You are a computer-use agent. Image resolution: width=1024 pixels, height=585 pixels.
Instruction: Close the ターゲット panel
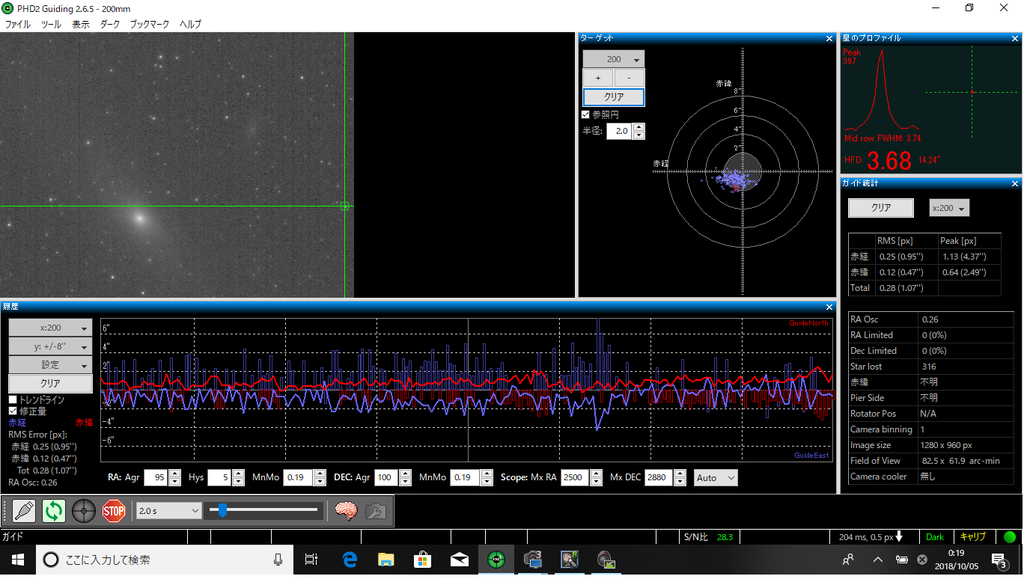(x=829, y=39)
